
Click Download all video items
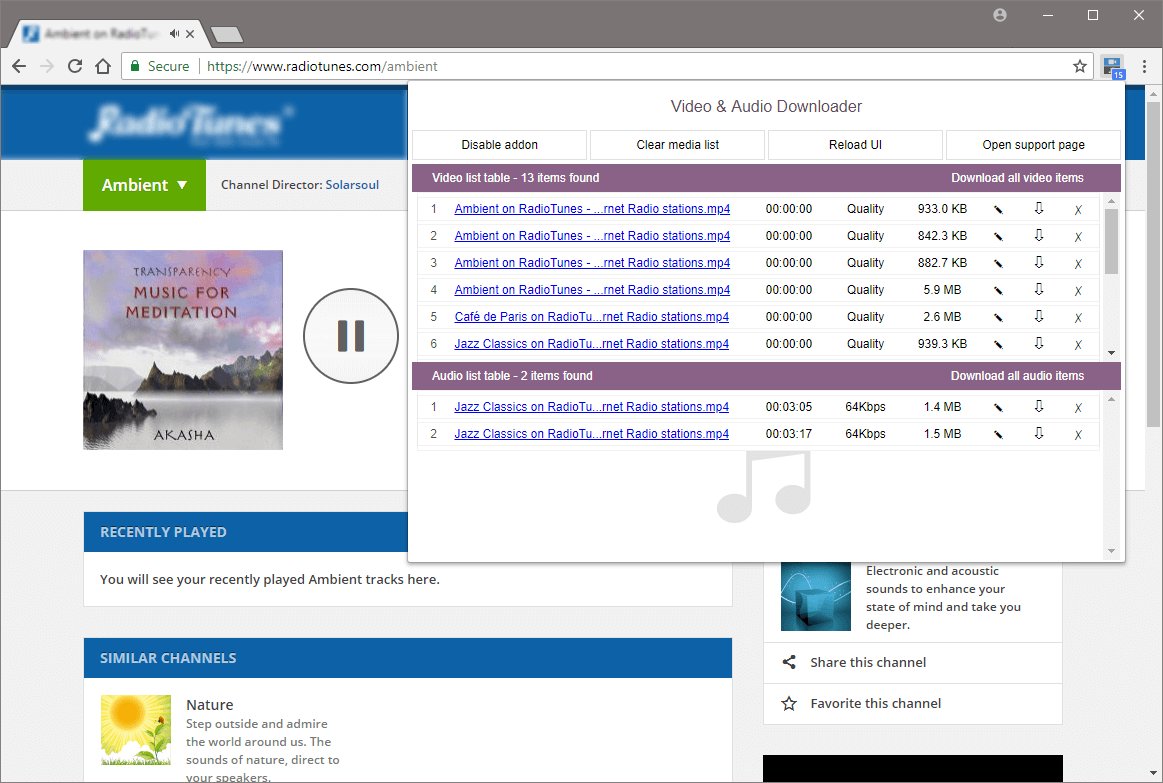(x=1017, y=178)
